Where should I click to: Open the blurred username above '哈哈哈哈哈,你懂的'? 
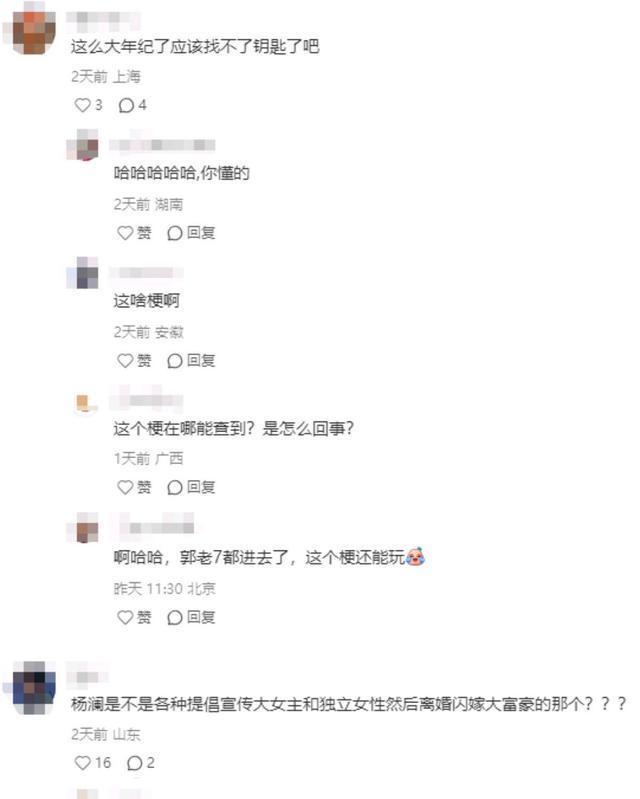tap(162, 145)
